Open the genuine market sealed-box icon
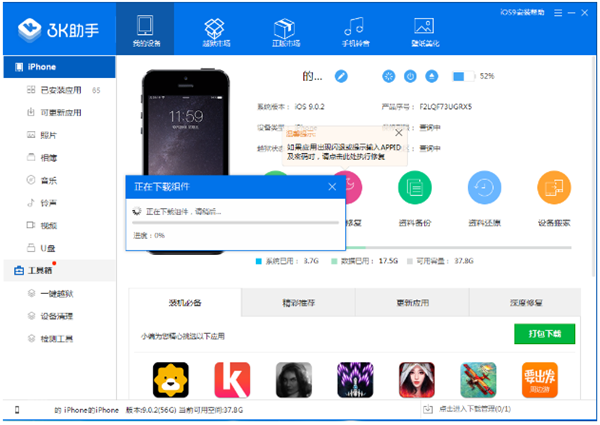600x425 pixels. [x=286, y=30]
